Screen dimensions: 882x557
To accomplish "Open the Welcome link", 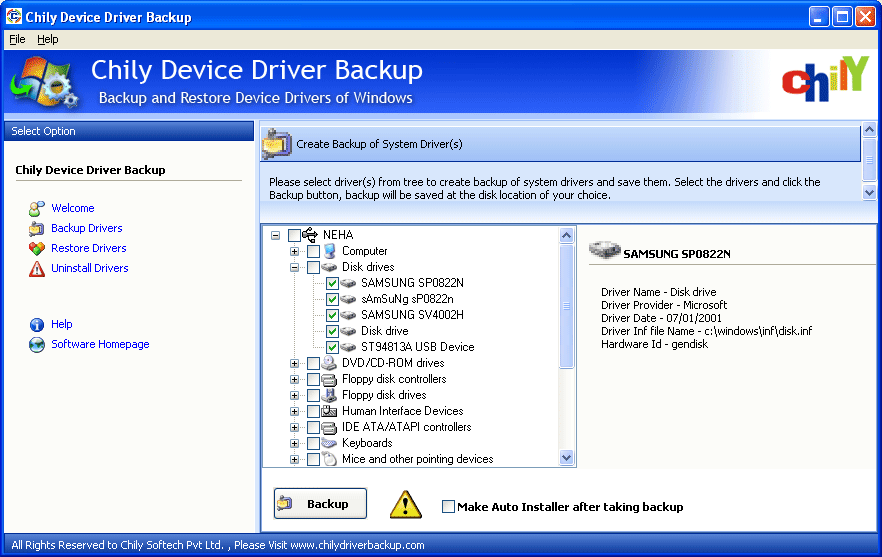I will [x=73, y=208].
